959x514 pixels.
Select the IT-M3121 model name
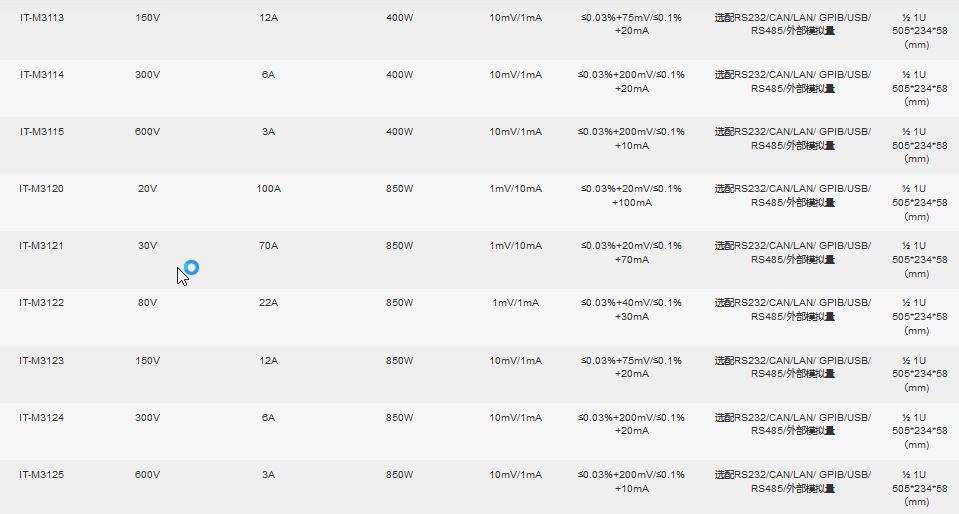tap(42, 246)
